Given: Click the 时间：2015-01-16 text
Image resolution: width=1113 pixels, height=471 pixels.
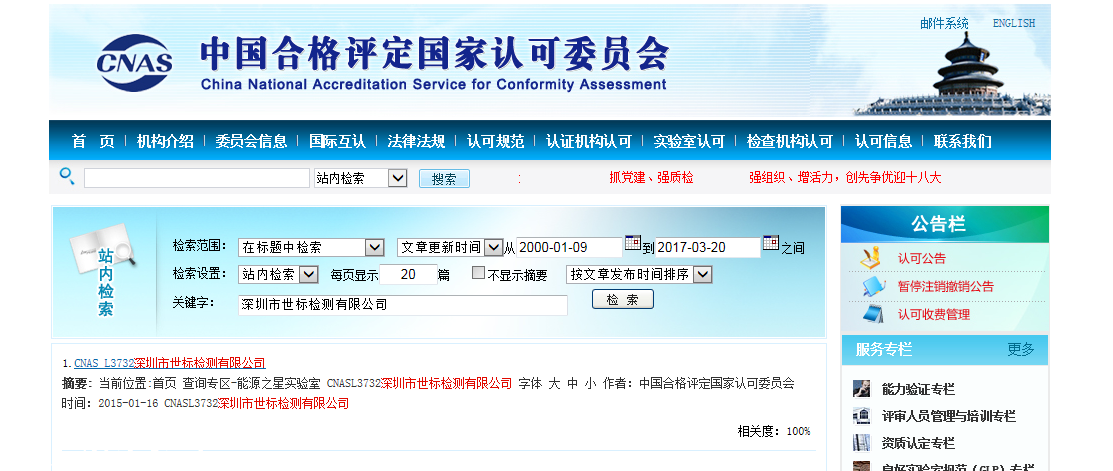Looking at the screenshot, I should (110, 404).
